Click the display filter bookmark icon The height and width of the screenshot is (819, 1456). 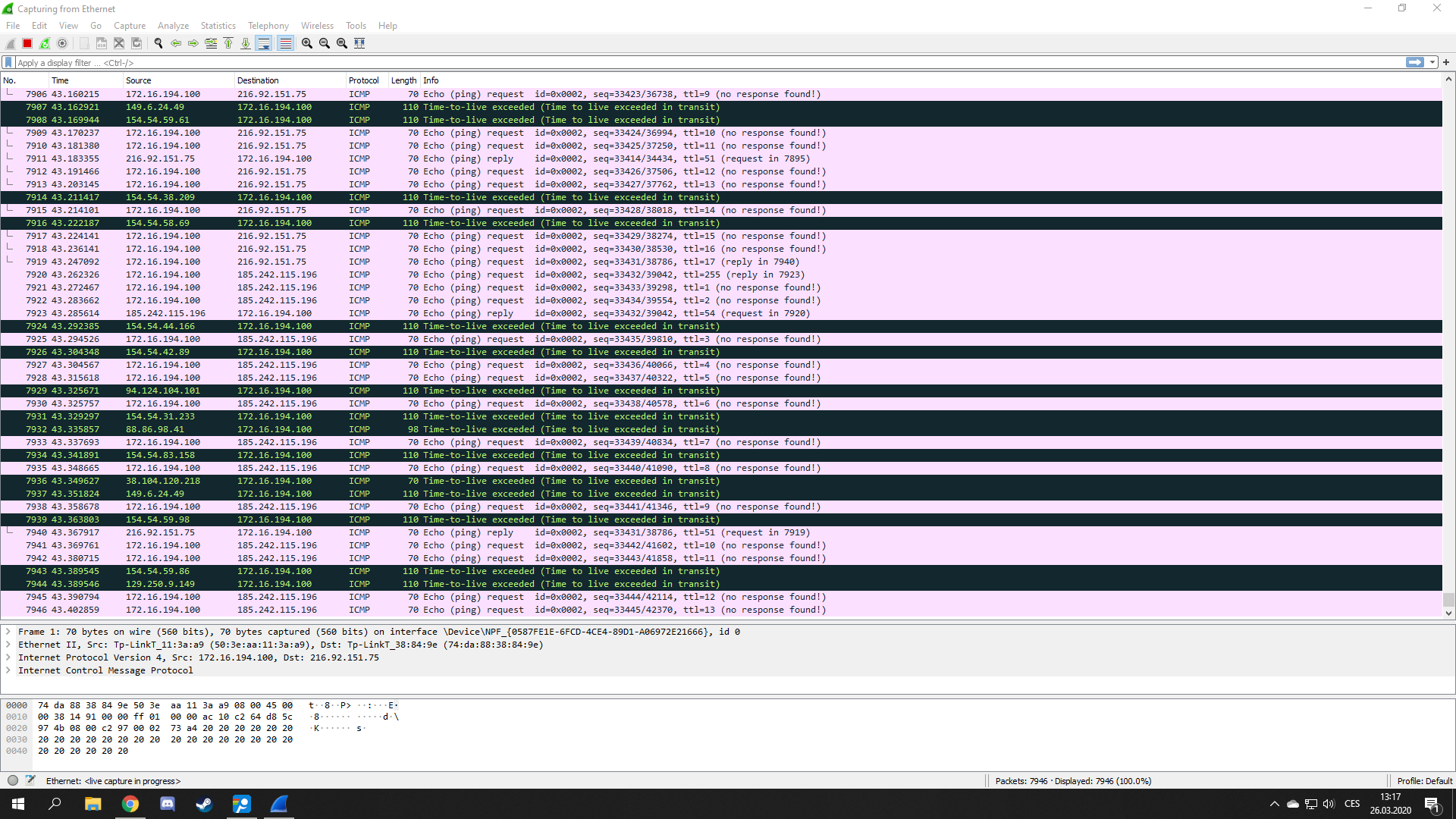pyautogui.click(x=8, y=63)
